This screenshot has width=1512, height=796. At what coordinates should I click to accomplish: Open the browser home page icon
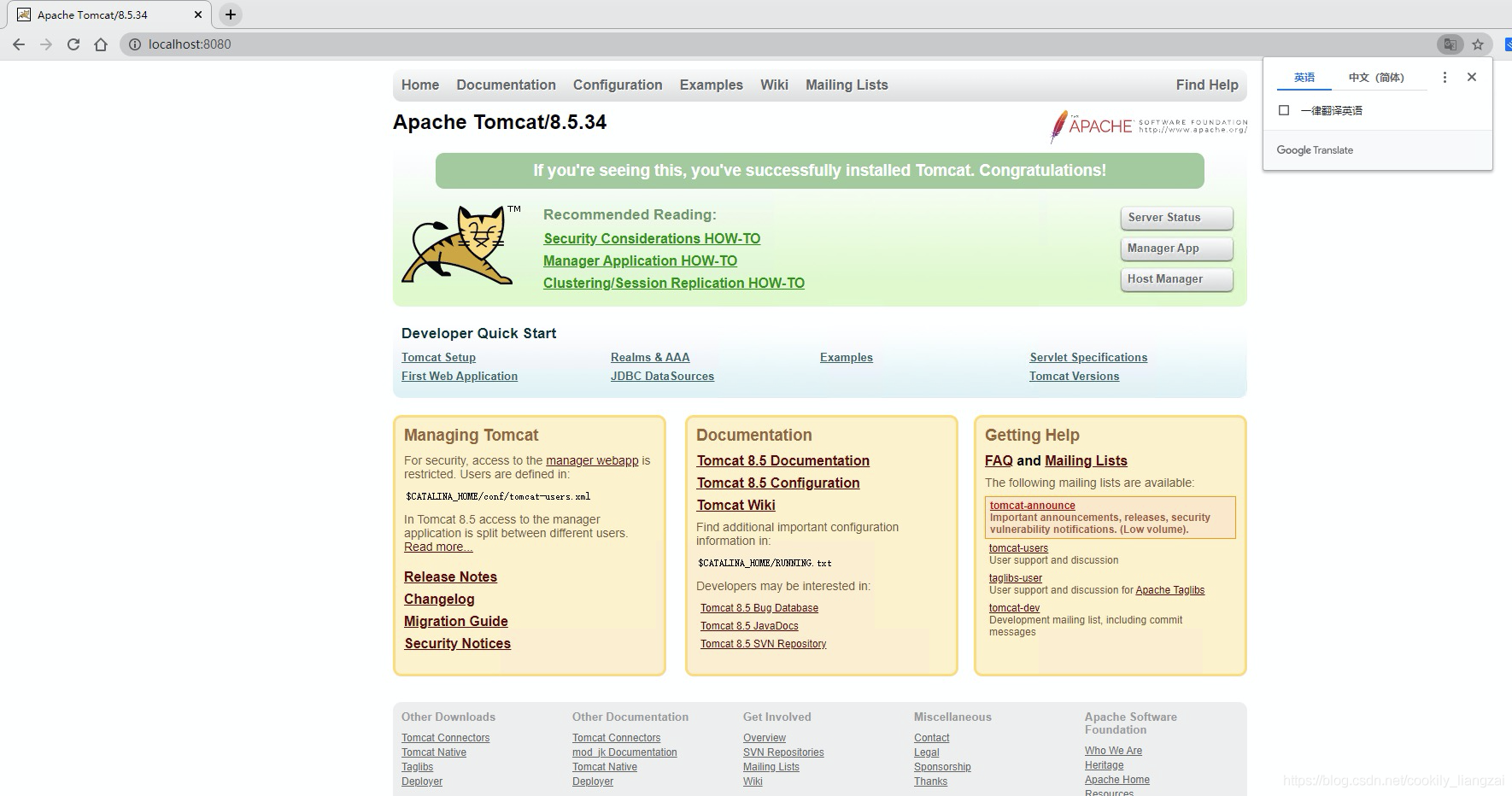point(101,44)
